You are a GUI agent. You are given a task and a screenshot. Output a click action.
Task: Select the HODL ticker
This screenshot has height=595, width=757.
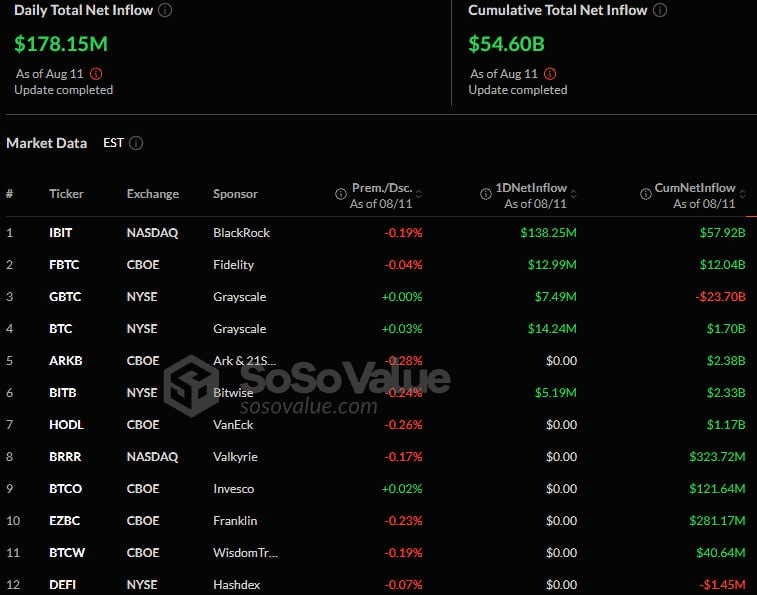tap(66, 425)
